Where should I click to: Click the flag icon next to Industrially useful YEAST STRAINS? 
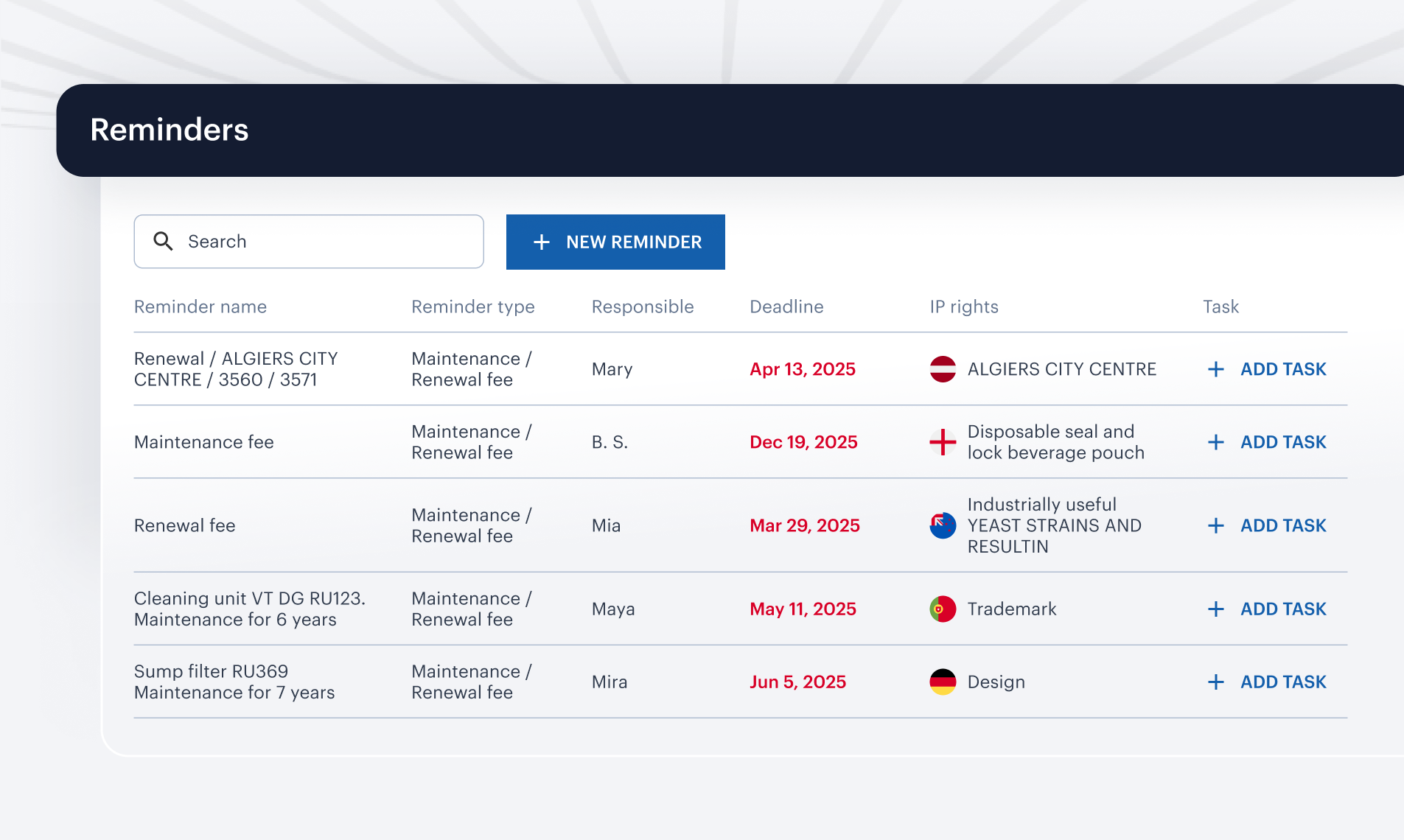point(943,525)
